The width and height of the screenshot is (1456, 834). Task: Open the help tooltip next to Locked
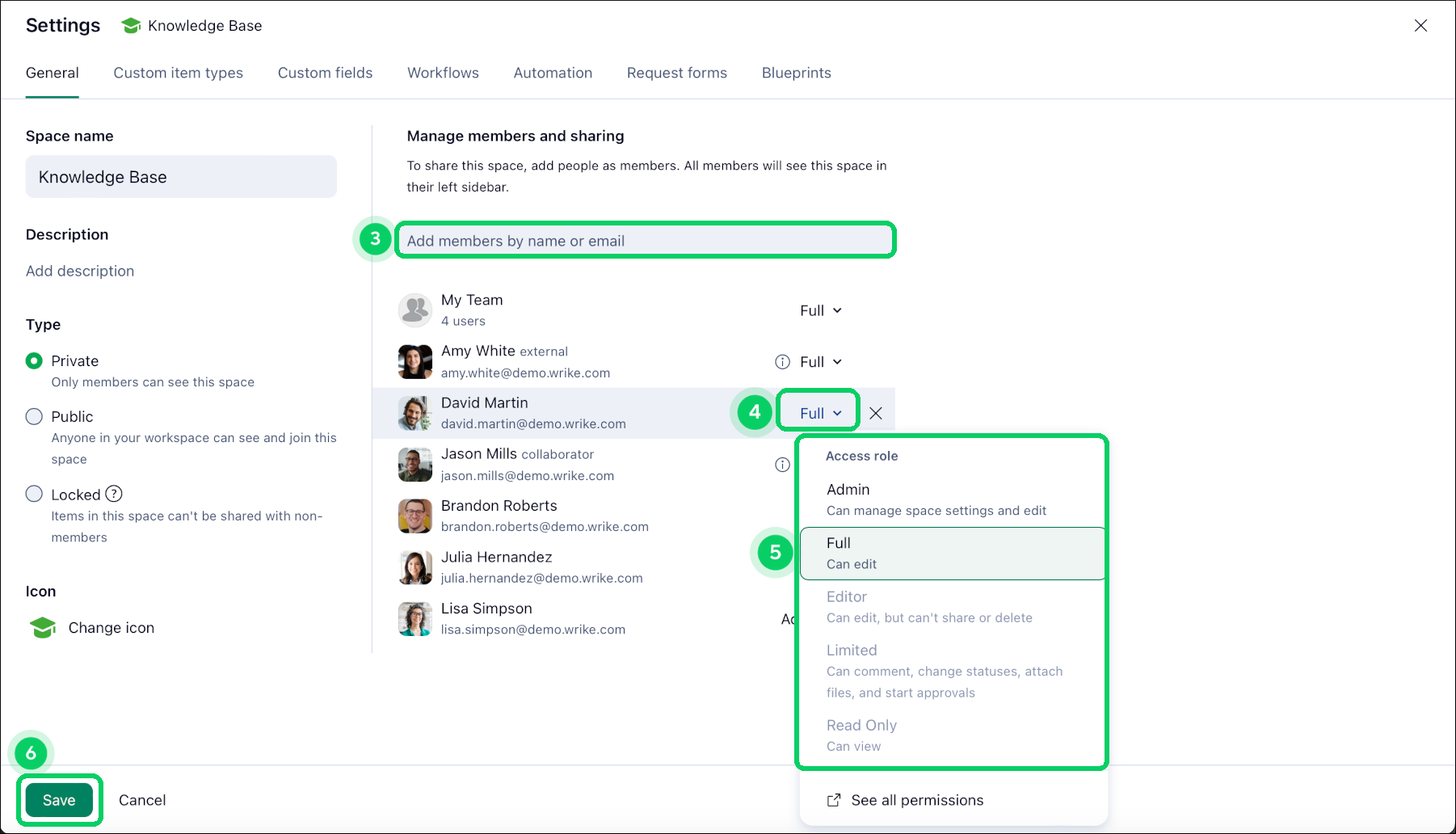coord(114,493)
